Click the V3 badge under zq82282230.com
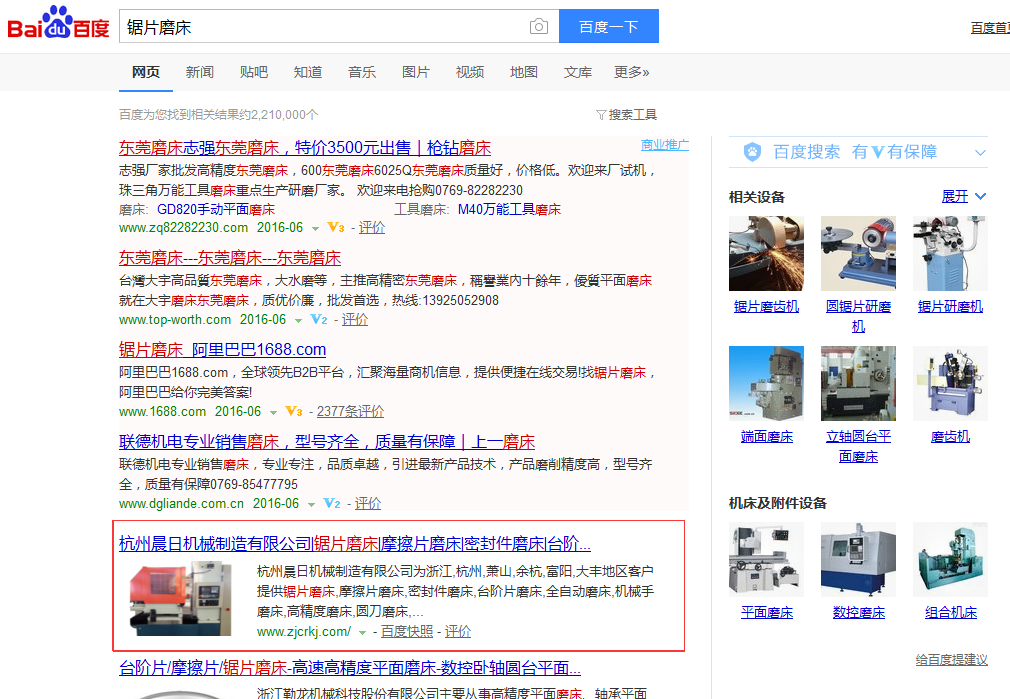This screenshot has height=699, width=1010. [336, 227]
